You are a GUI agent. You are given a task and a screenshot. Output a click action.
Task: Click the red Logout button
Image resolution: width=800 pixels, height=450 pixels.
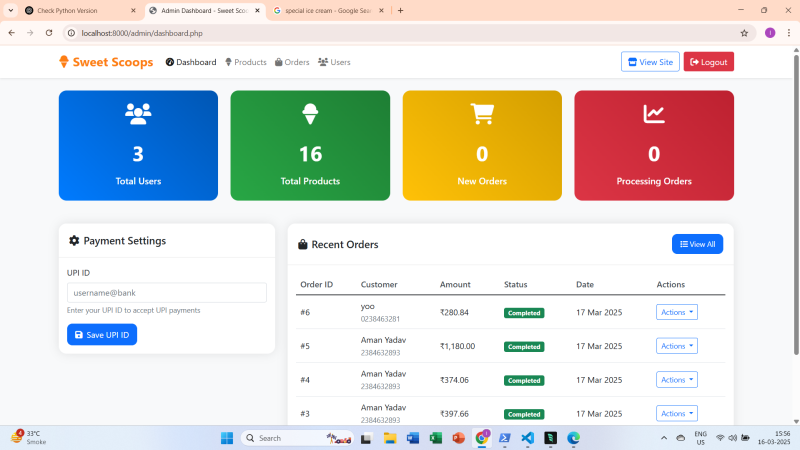click(x=708, y=62)
